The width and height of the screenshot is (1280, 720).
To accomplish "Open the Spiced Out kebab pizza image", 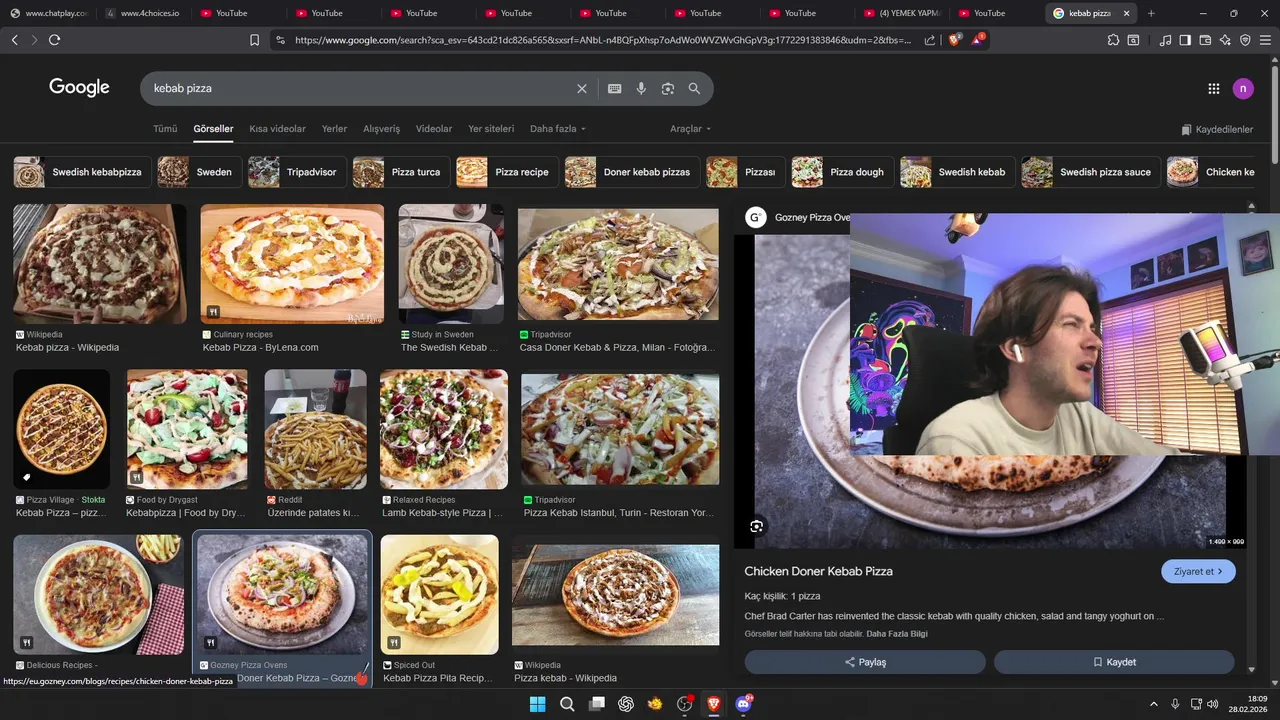I will [439, 594].
